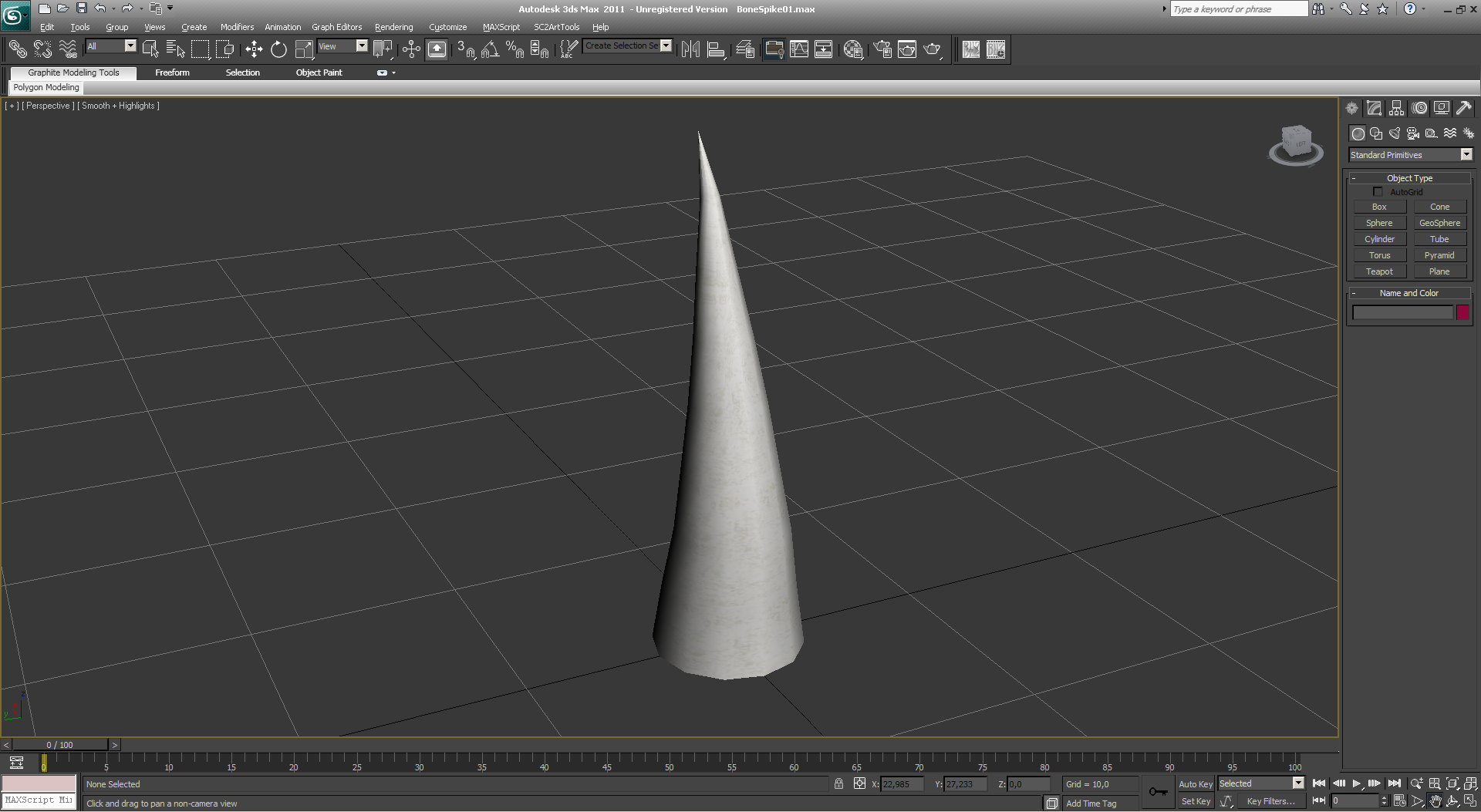This screenshot has height=812, width=1481.
Task: Enable the AutoGrid checkbox
Action: pyautogui.click(x=1378, y=192)
